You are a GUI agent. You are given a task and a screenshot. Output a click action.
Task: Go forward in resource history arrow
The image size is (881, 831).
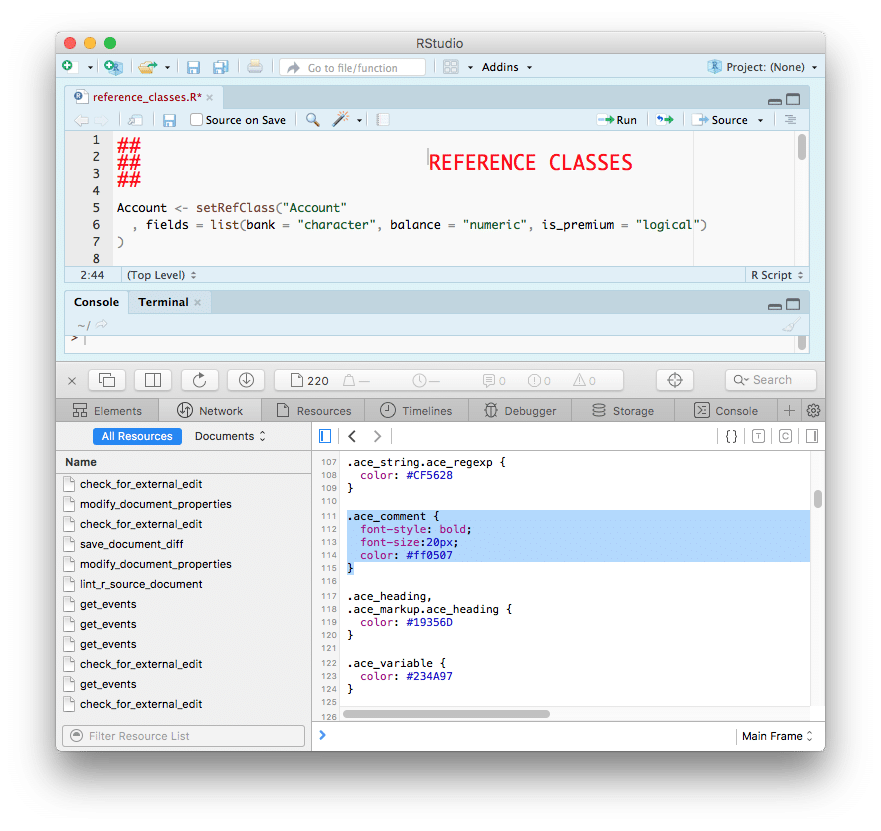click(x=377, y=436)
